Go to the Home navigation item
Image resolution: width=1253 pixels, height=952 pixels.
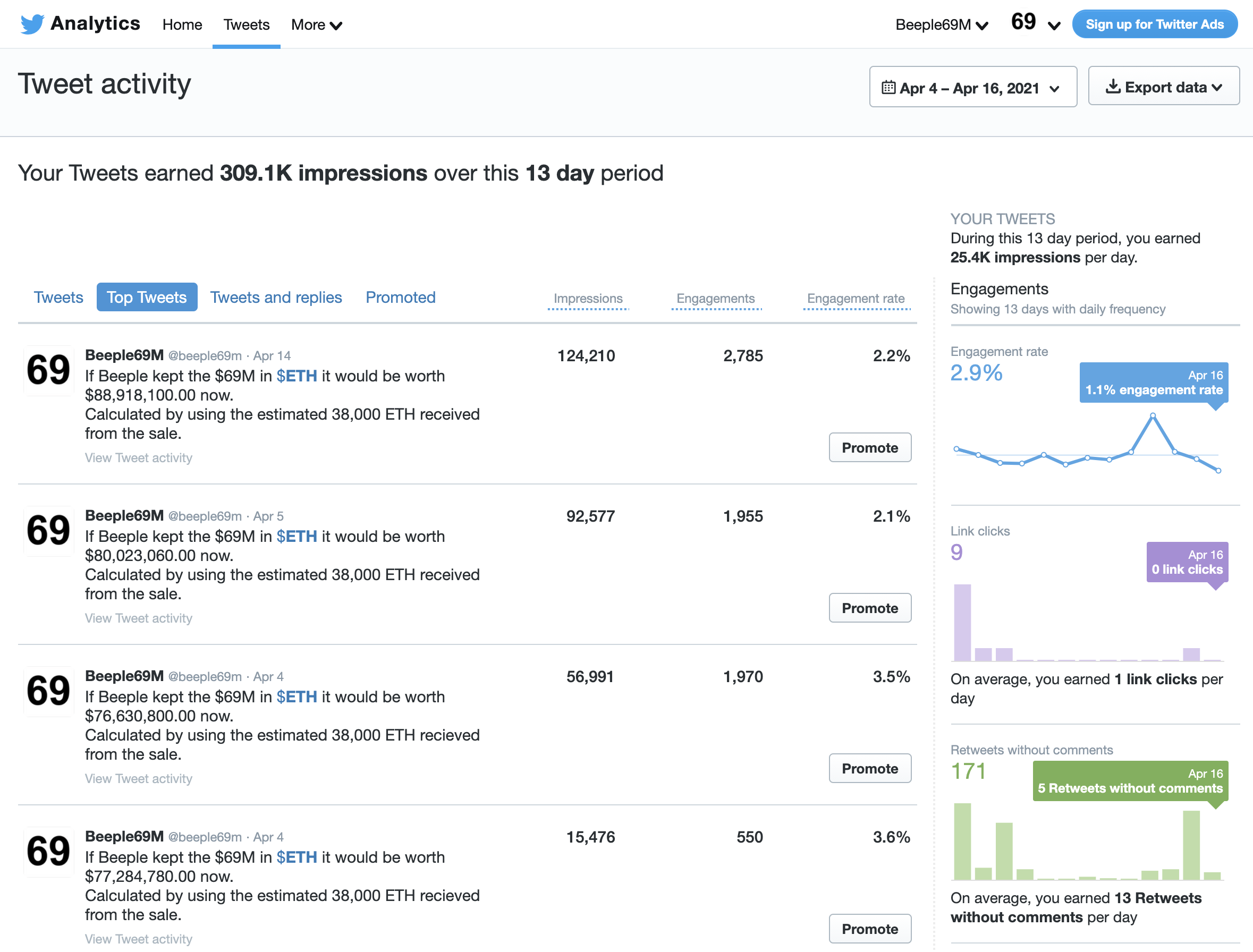182,24
